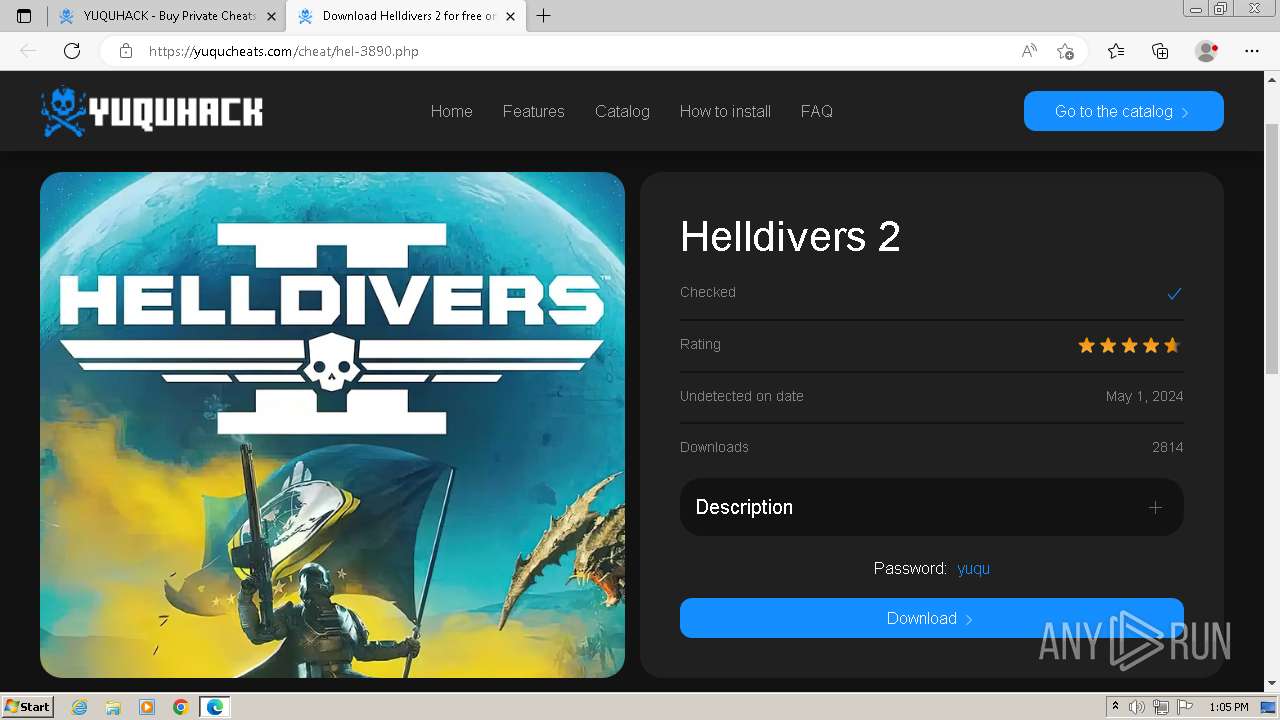
Task: Click the Checked blue checkmark icon
Action: pyautogui.click(x=1174, y=293)
